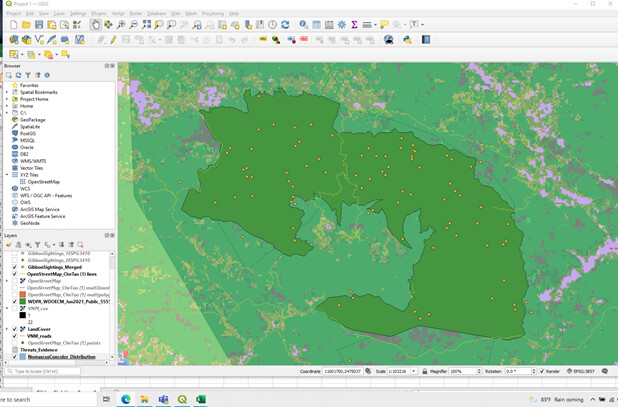Expand Spatial Bookmarks in Browser
Image resolution: width=618 pixels, height=407 pixels.
[x=7, y=92]
